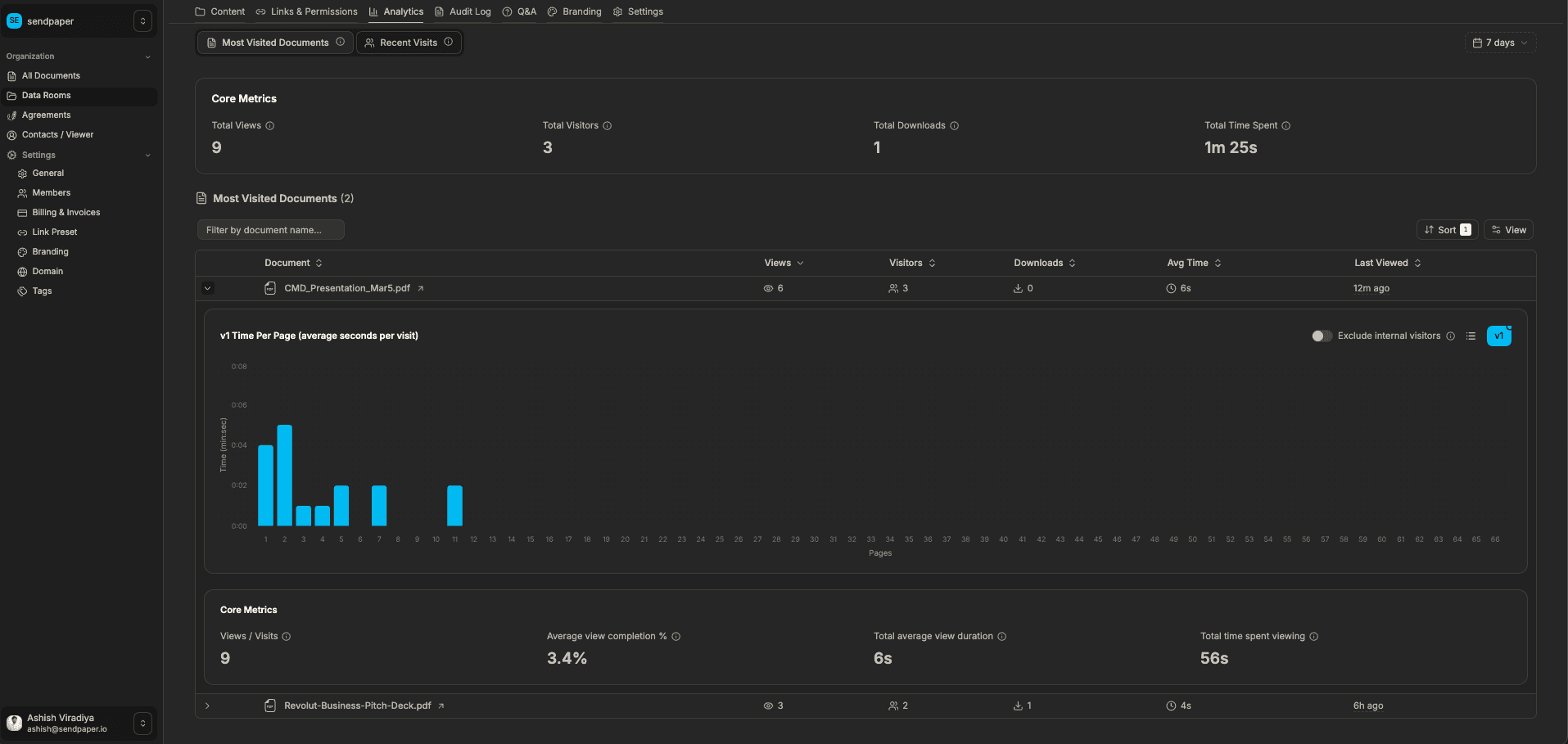Viewport: 1568px width, 744px height.
Task: Select the v1 version badge on the chart
Action: pyautogui.click(x=1498, y=336)
